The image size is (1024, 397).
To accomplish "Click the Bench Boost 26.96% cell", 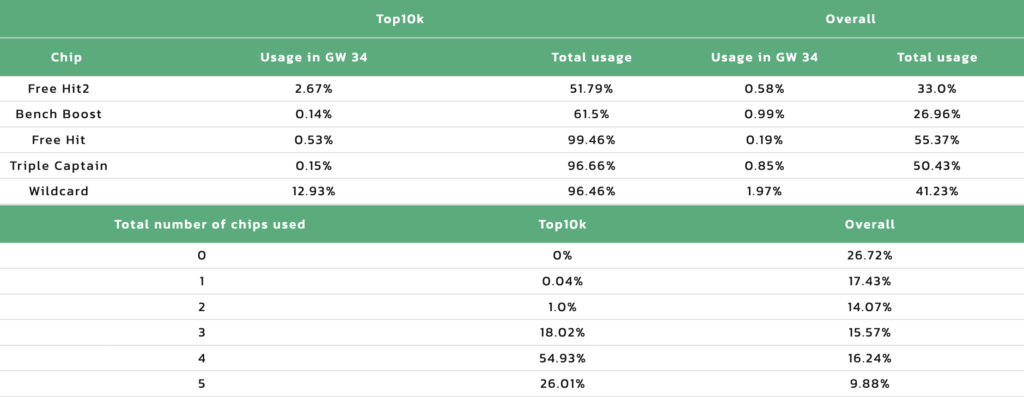I will click(x=937, y=114).
